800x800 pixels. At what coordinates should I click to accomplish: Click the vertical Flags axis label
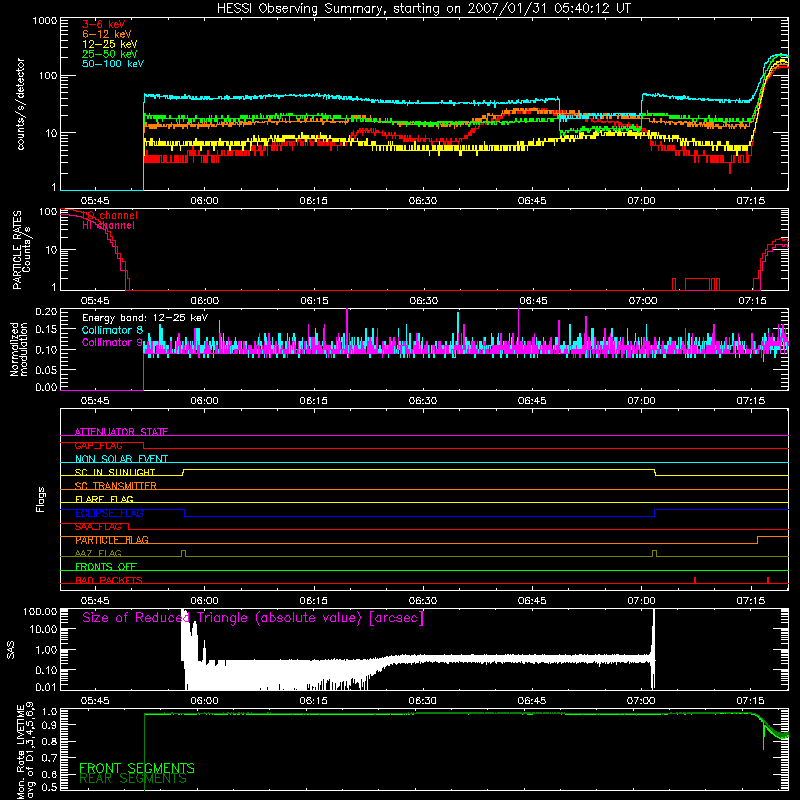[40, 499]
